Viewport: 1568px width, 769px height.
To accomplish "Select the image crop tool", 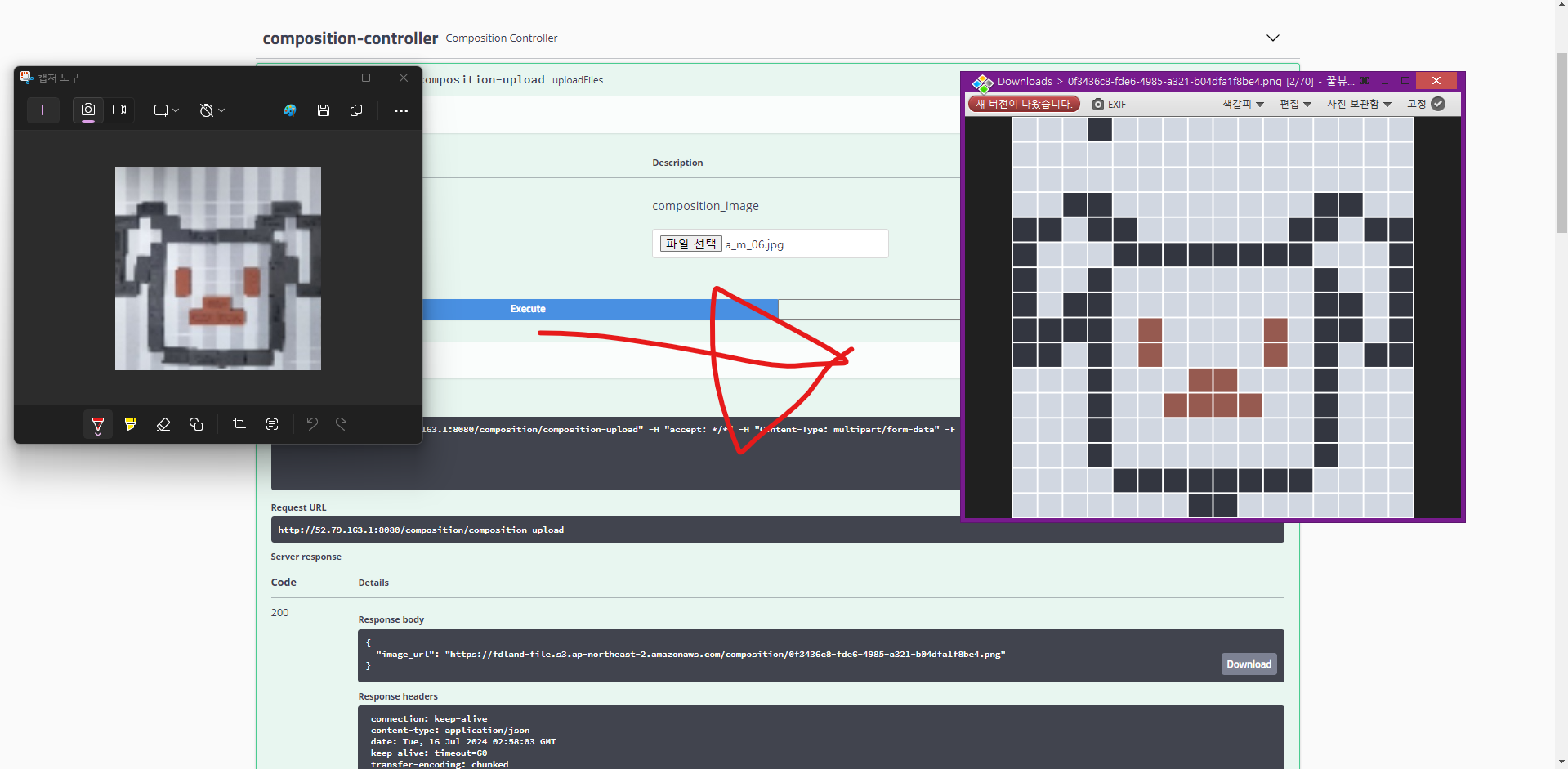I will [239, 424].
